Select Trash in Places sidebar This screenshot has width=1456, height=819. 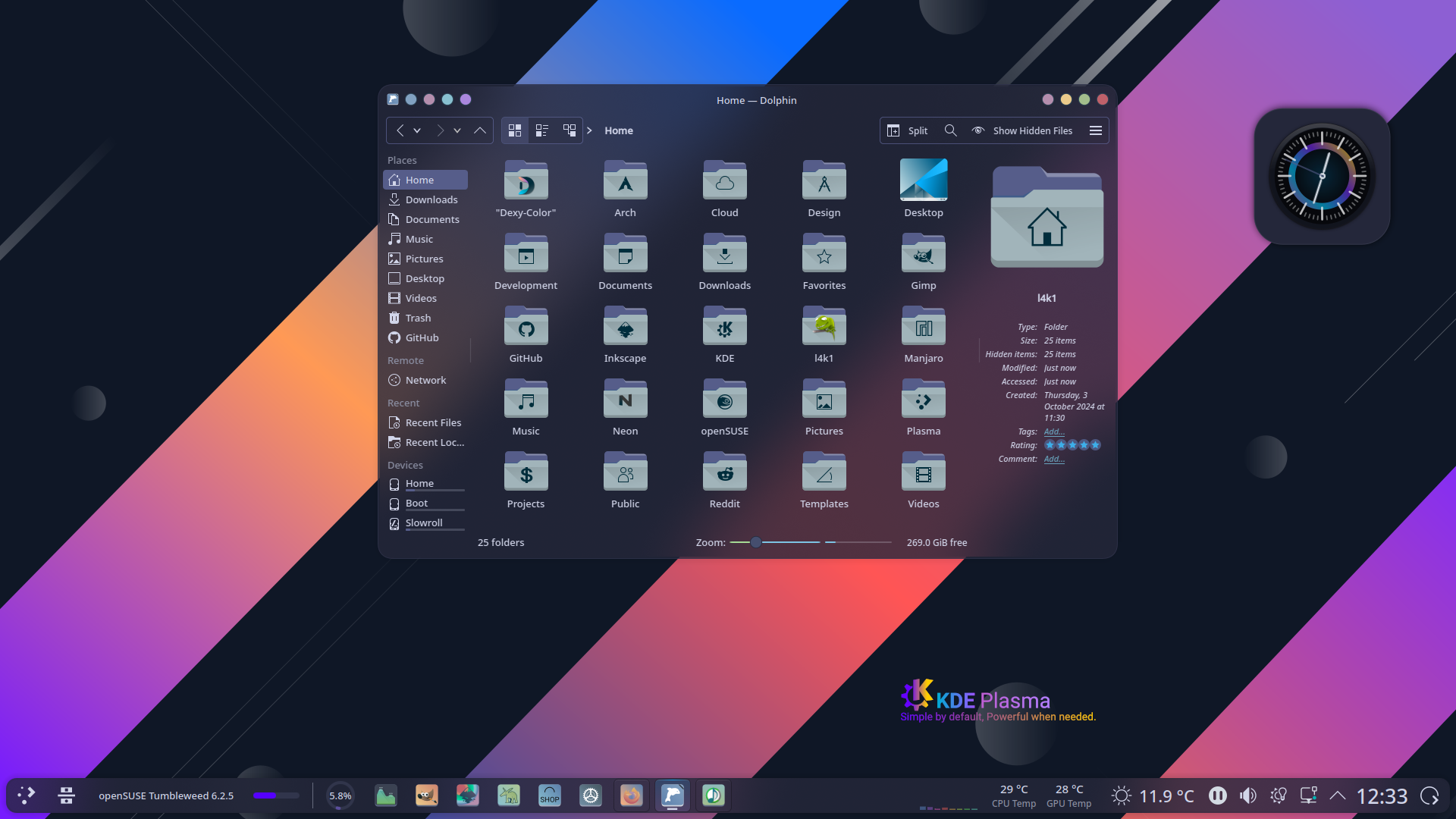point(425,318)
